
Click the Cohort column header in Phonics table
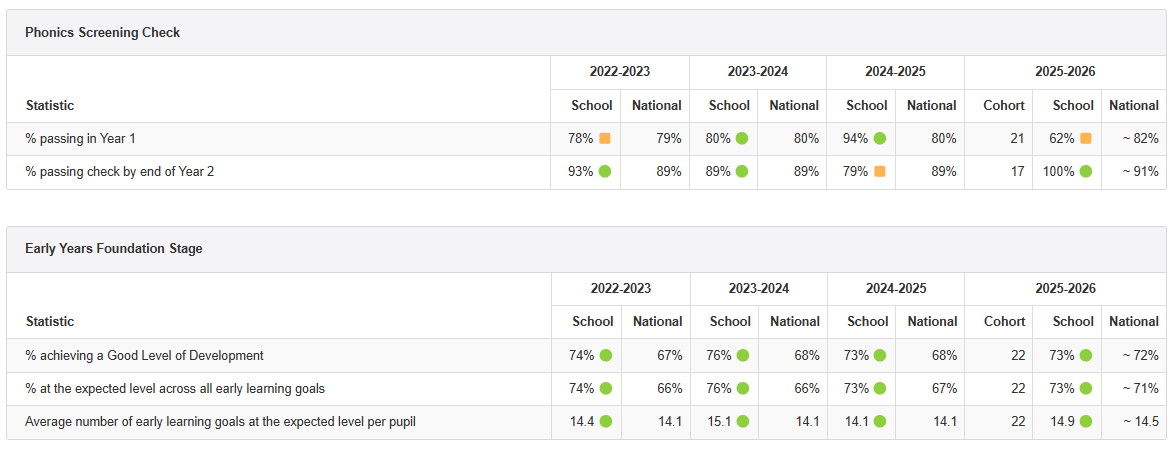[1004, 105]
